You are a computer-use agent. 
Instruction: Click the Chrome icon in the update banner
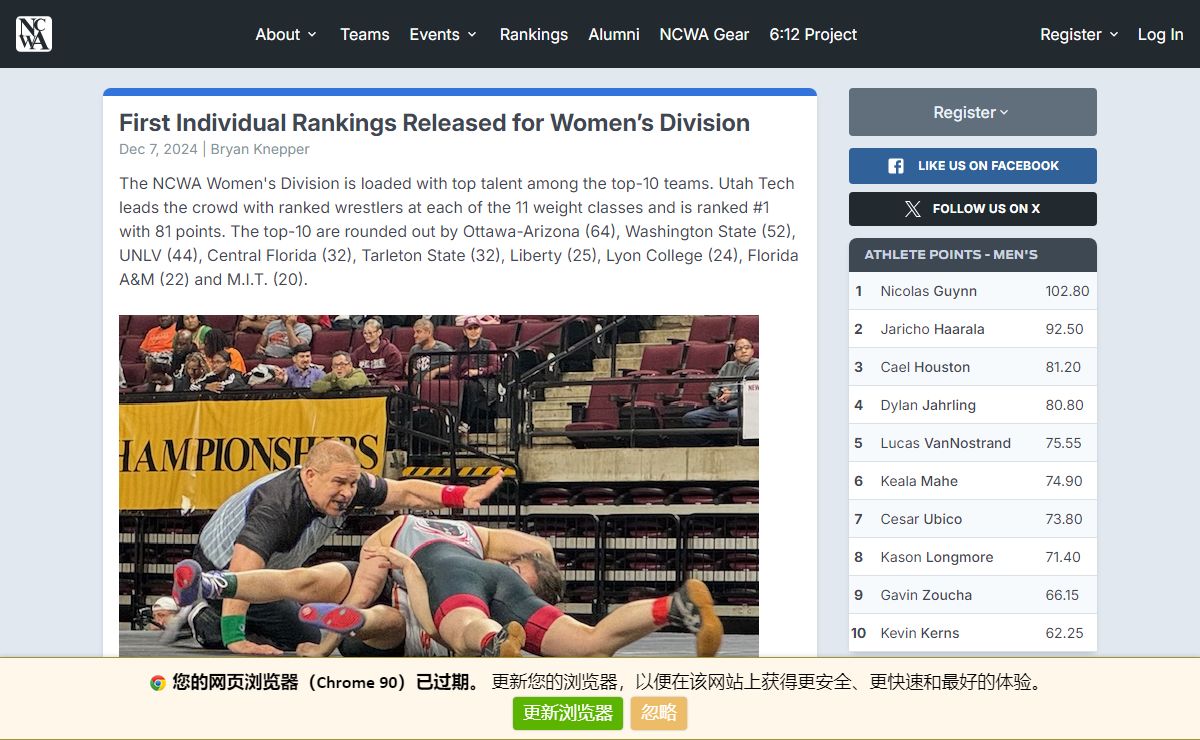coord(158,683)
